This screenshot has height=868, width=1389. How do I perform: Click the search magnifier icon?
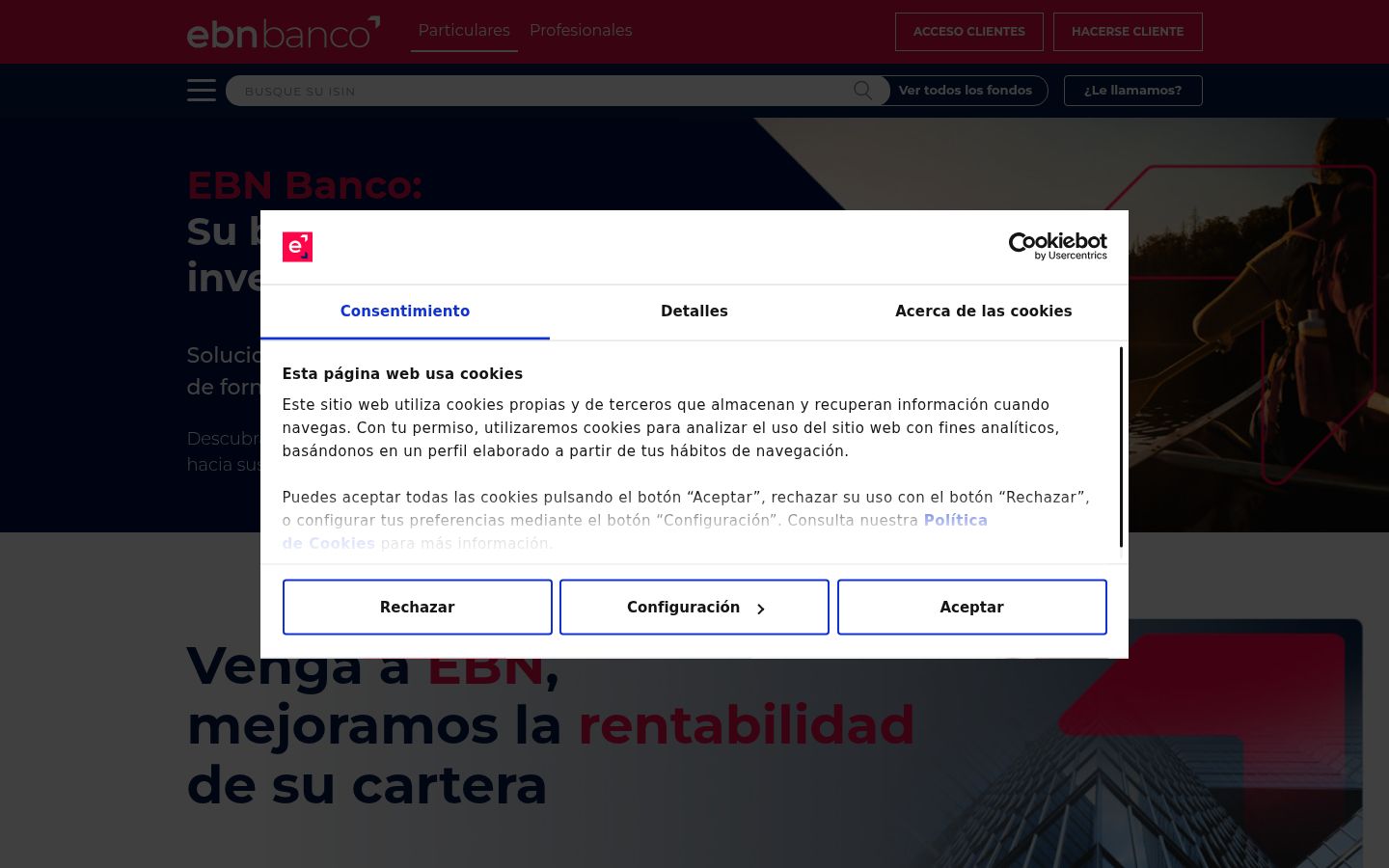[x=863, y=91]
